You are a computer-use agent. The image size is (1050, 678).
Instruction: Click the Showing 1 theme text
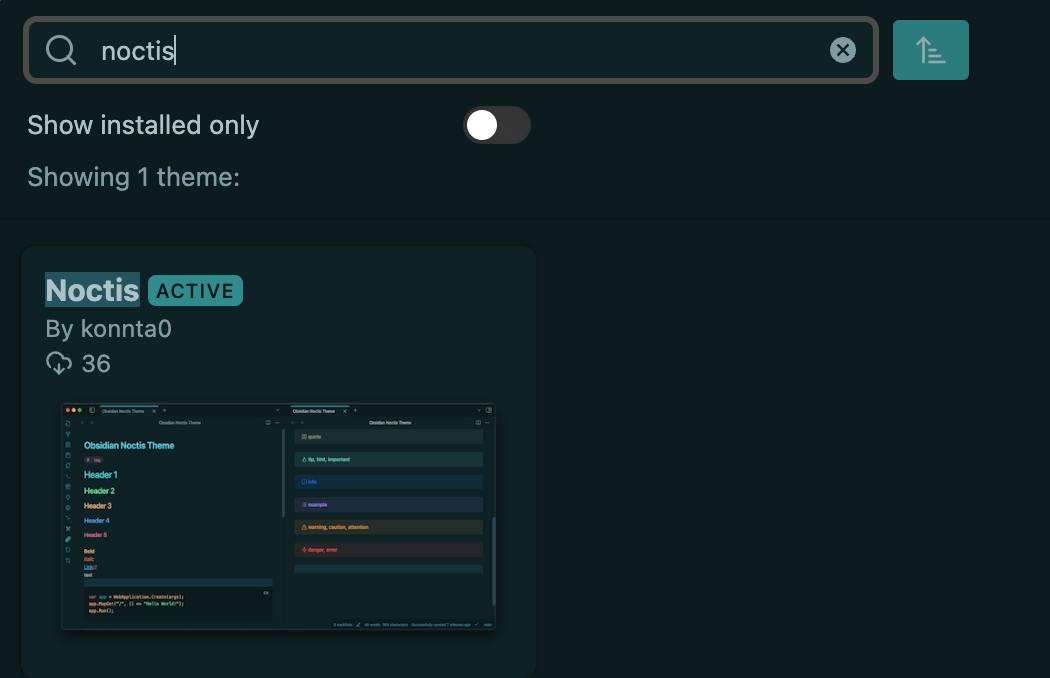[133, 177]
